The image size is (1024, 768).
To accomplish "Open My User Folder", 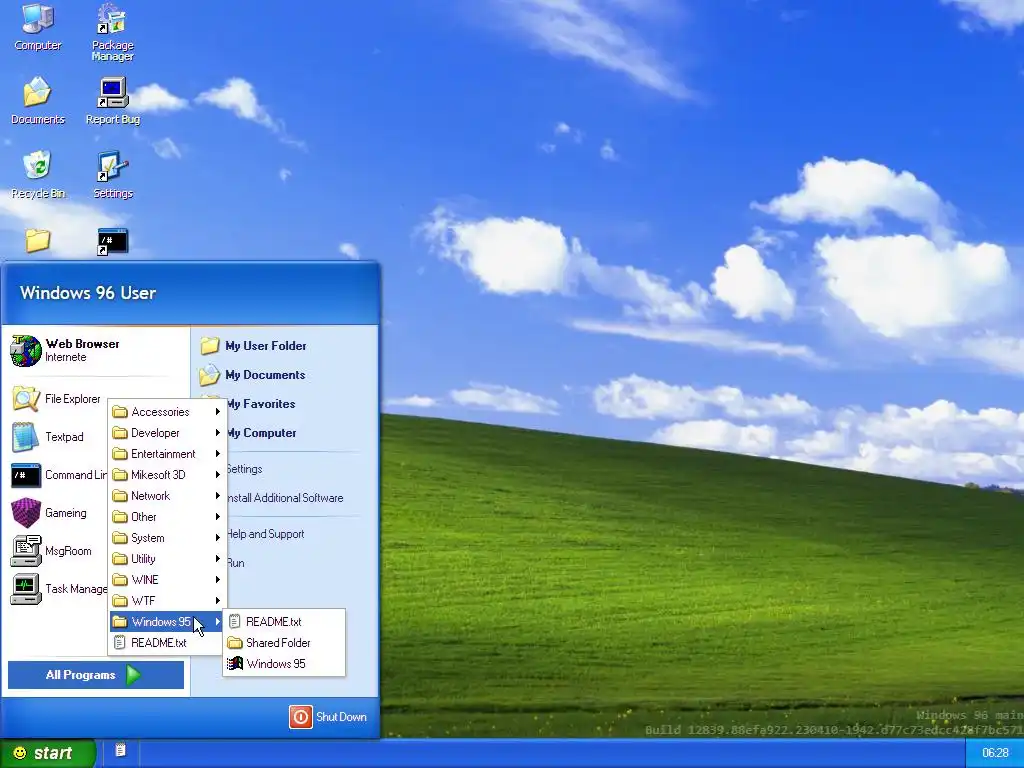I will [253, 345].
